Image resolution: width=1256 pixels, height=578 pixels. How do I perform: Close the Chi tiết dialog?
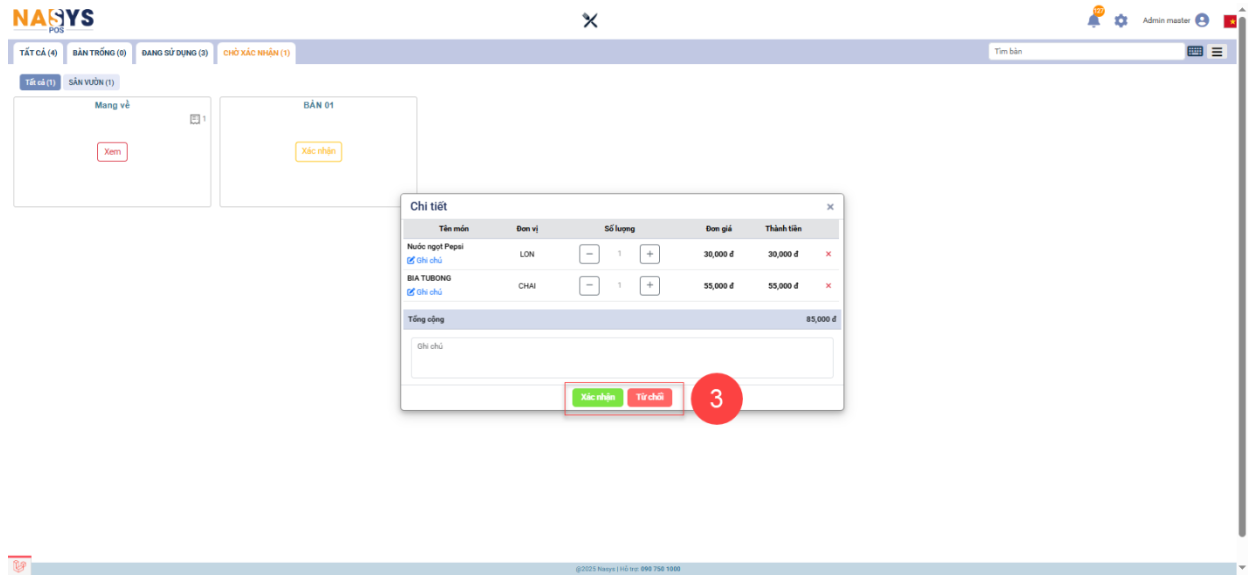[830, 207]
